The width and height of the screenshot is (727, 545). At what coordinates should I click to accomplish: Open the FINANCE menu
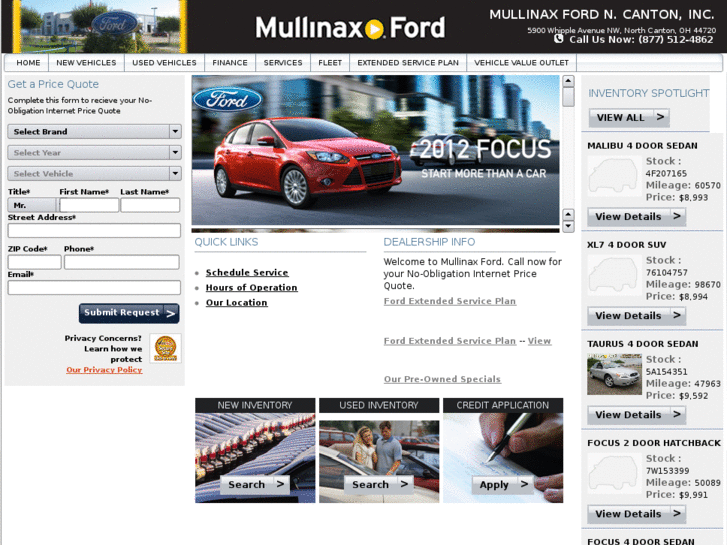coord(230,63)
